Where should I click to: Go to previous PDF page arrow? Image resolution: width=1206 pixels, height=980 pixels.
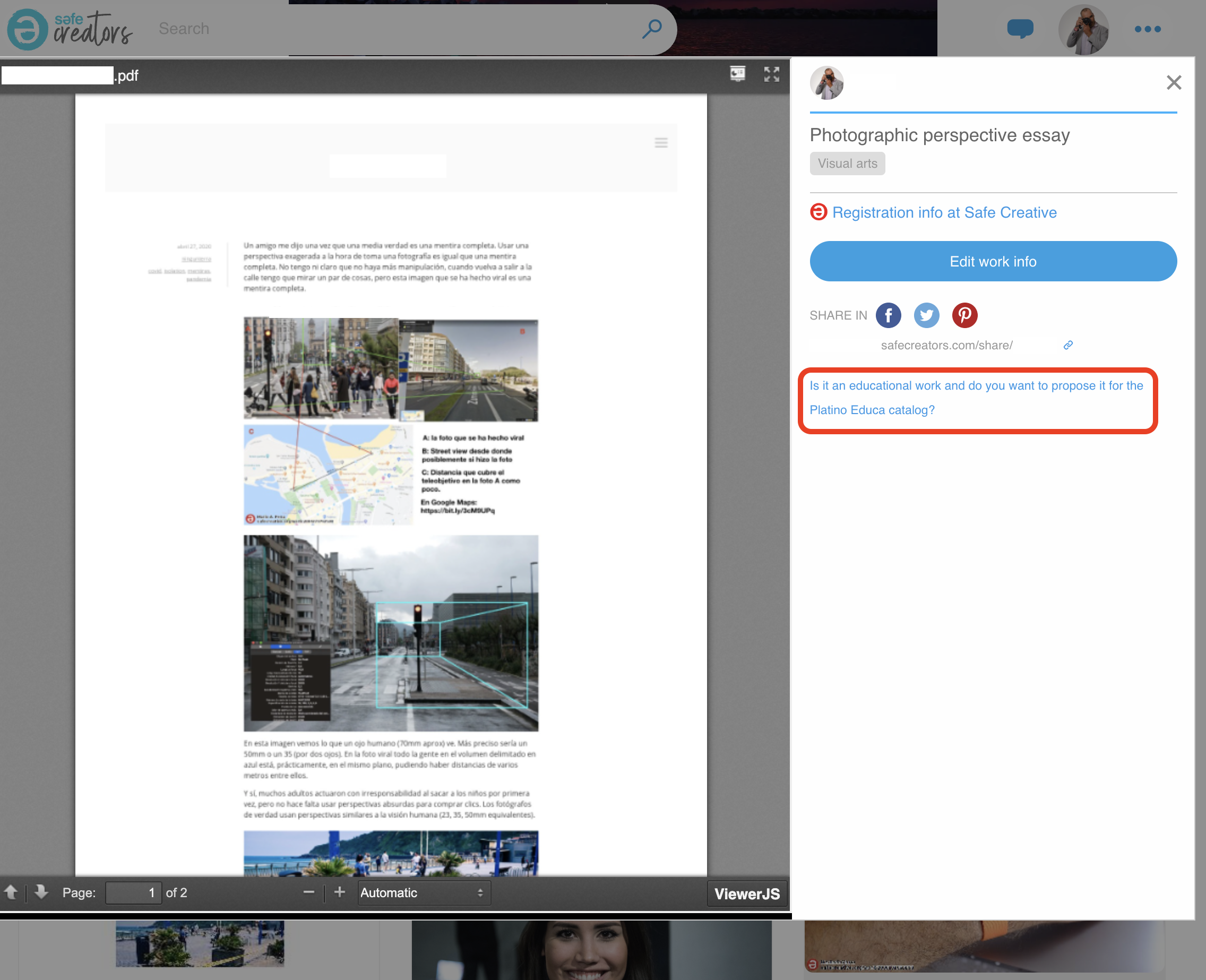pyautogui.click(x=11, y=892)
